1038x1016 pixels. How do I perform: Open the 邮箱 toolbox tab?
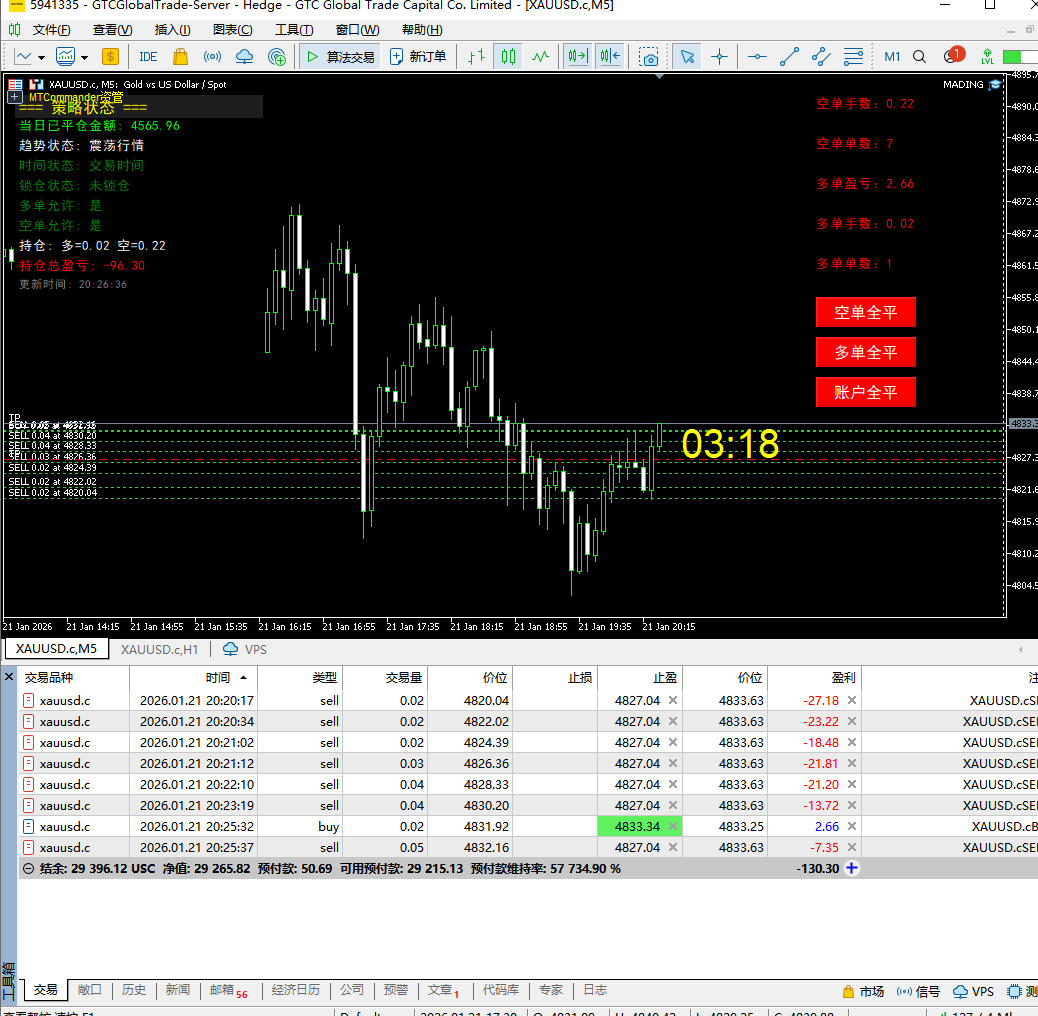pos(228,990)
